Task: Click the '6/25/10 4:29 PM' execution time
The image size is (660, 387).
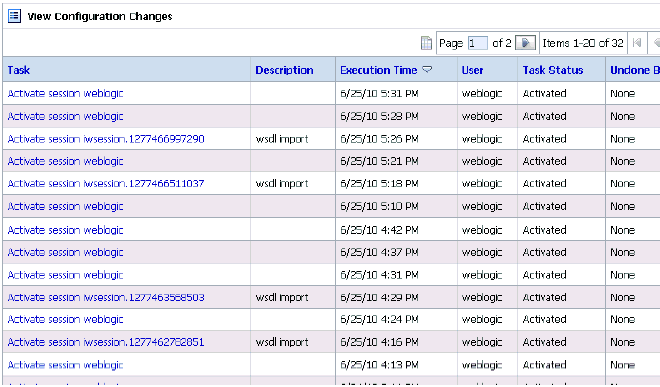Action: coord(379,297)
